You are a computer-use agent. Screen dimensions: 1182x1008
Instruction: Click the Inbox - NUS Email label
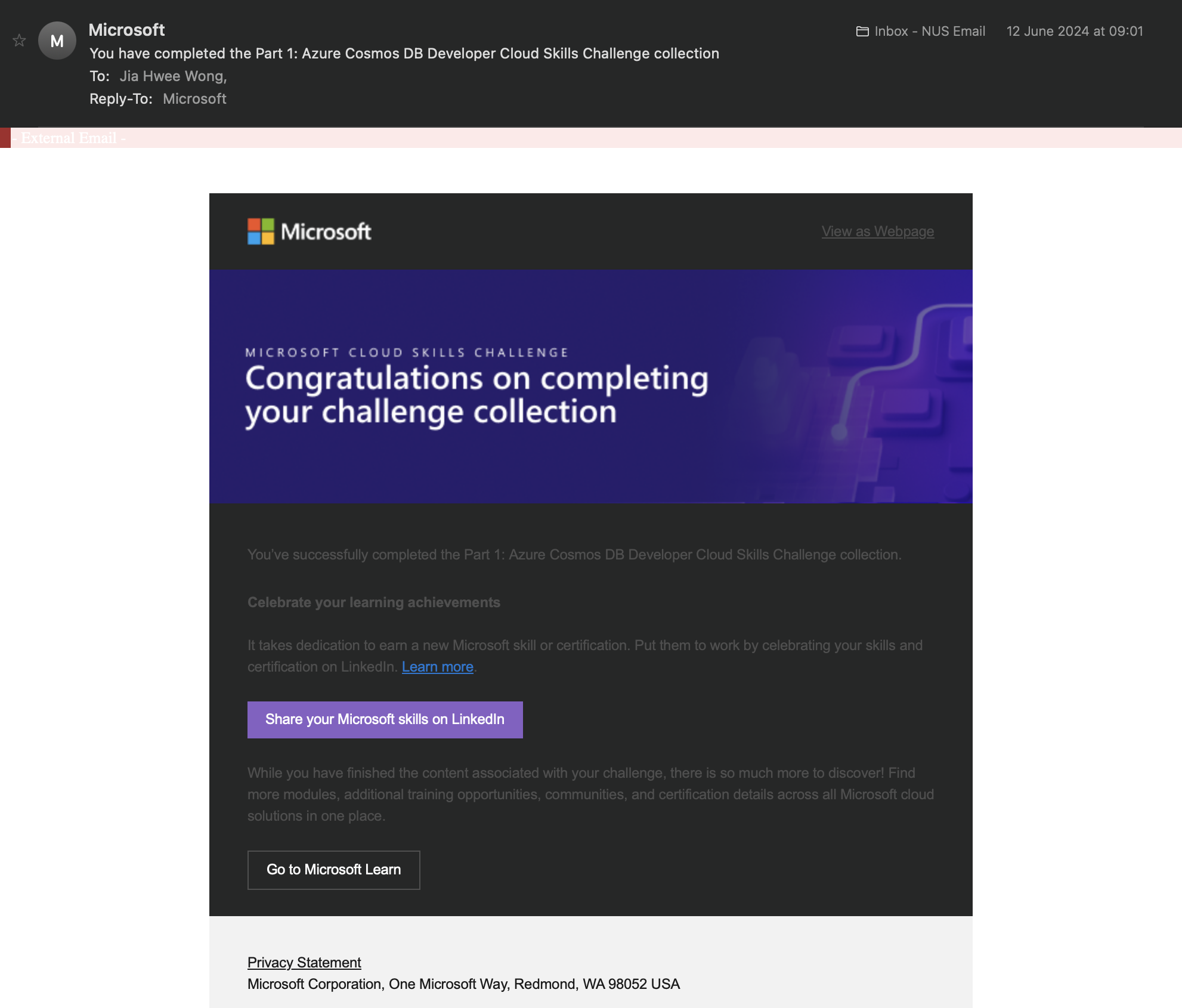(929, 32)
